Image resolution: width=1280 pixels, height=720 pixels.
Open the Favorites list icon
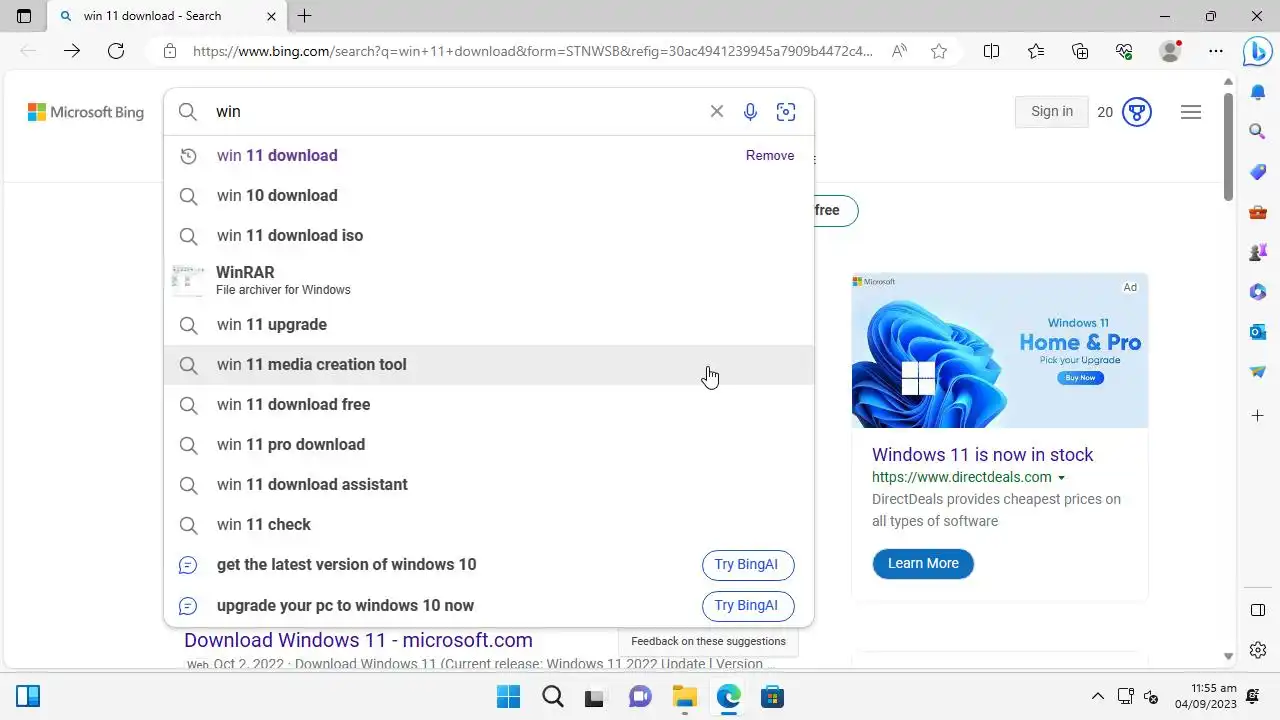point(1035,51)
